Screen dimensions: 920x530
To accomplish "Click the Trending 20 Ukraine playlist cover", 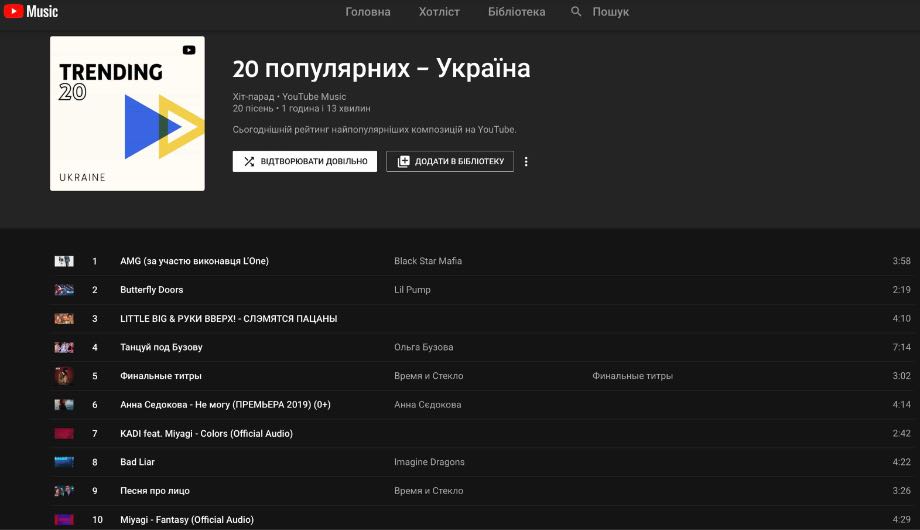I will (127, 113).
